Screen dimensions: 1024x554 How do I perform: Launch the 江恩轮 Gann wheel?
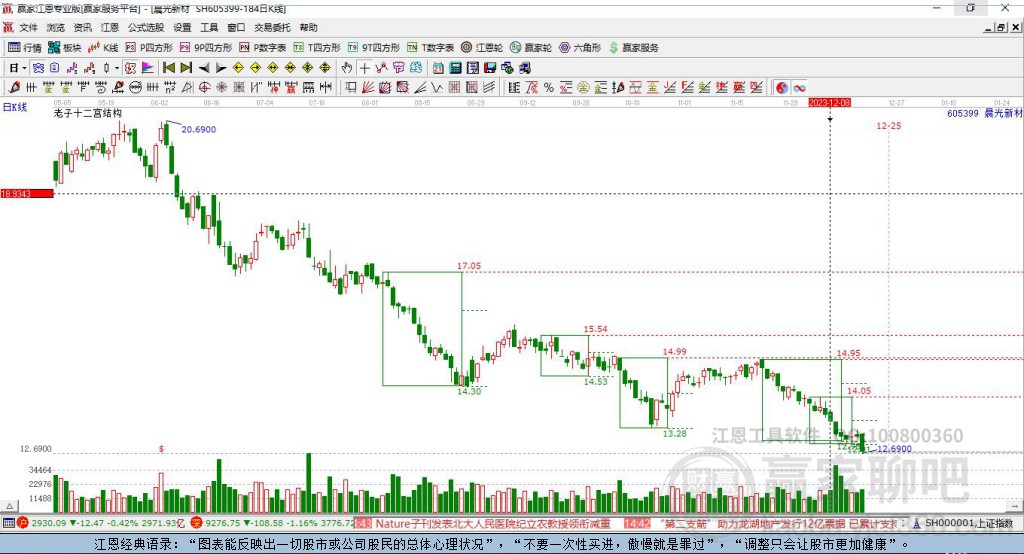[482, 48]
